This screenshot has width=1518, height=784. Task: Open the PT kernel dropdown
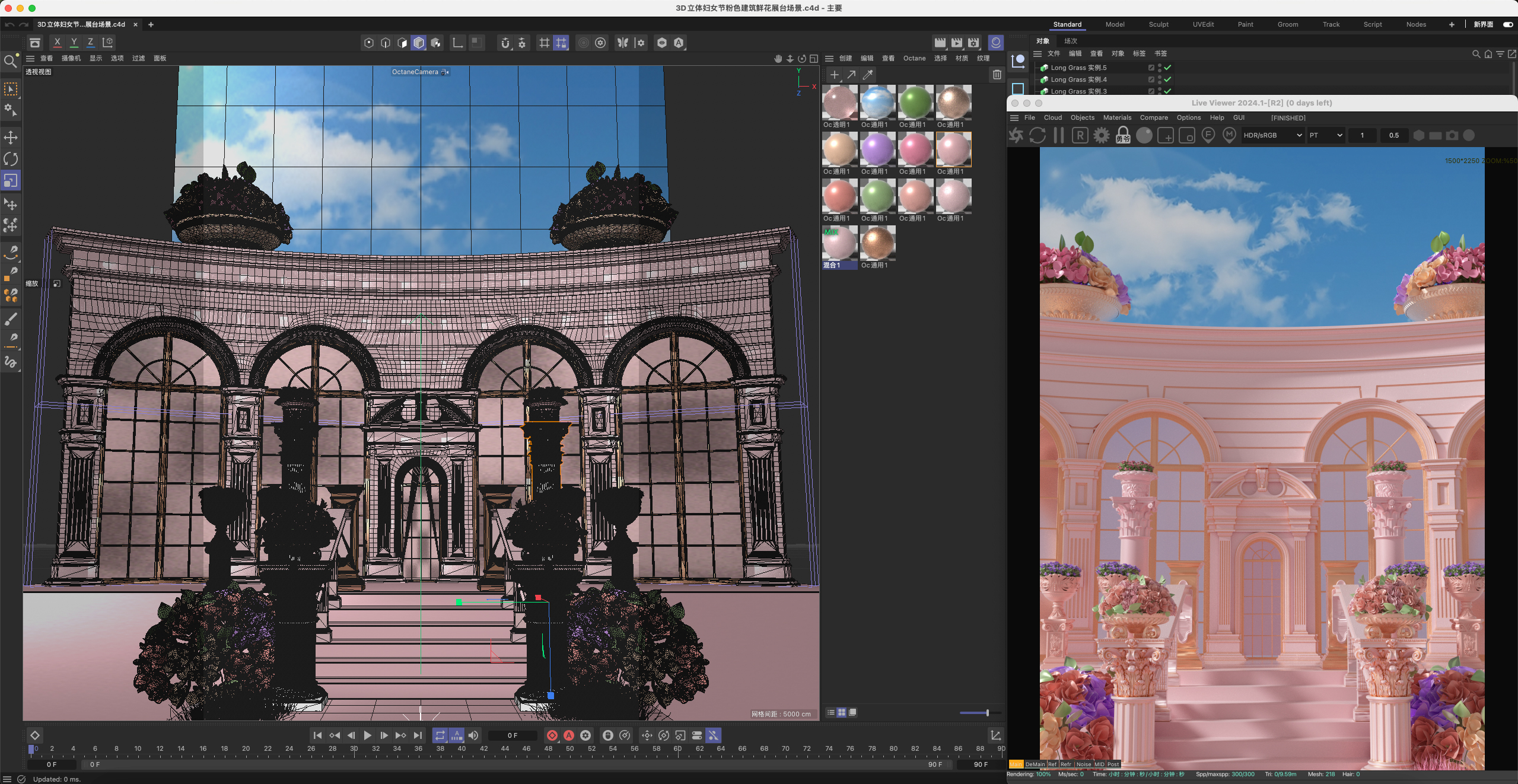1326,136
